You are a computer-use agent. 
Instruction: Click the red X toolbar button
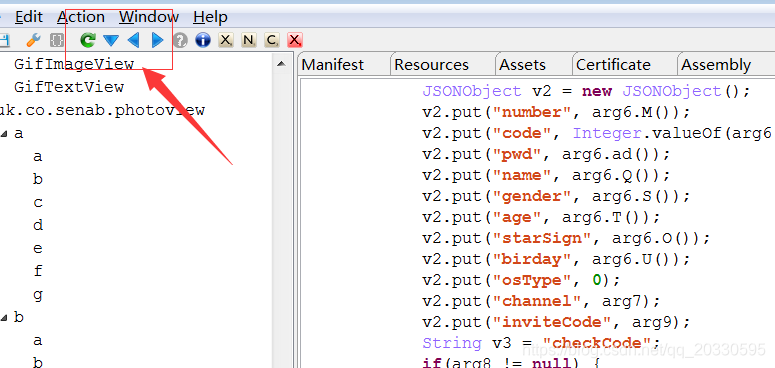(295, 40)
